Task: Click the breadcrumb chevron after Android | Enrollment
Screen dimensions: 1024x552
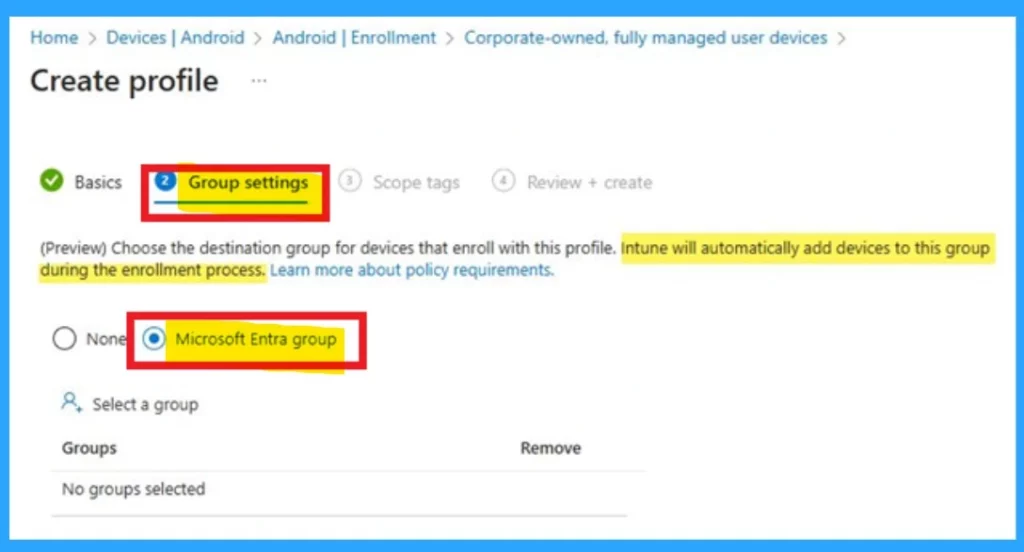Action: 449,39
